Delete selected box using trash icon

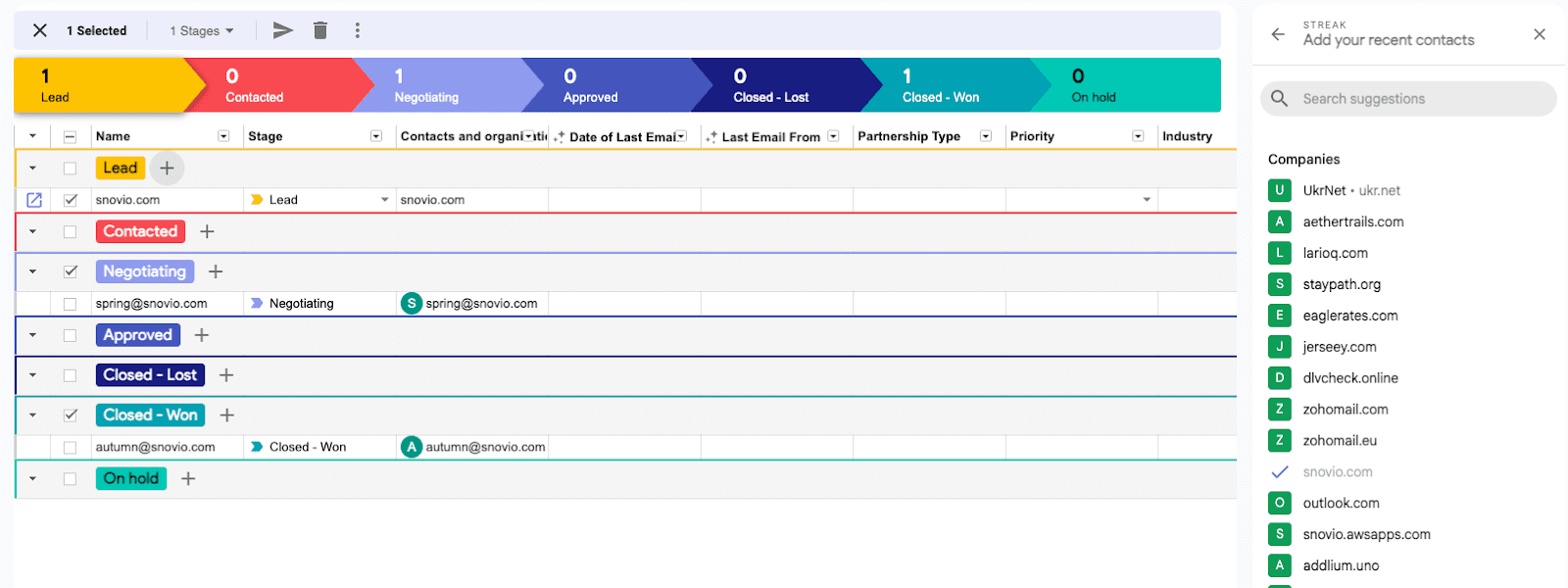pyautogui.click(x=320, y=30)
